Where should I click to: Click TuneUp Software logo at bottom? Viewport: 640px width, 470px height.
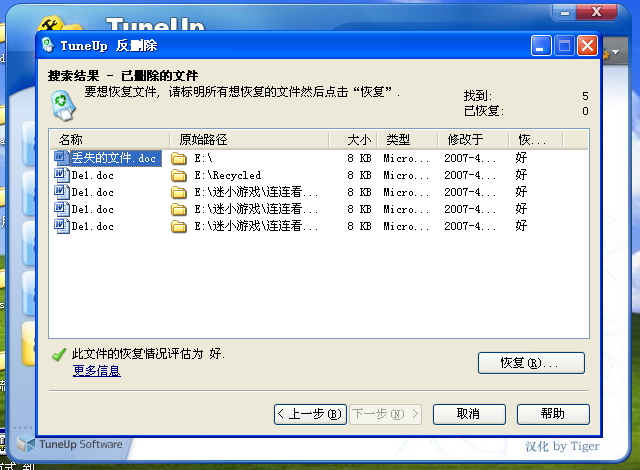tap(70, 444)
